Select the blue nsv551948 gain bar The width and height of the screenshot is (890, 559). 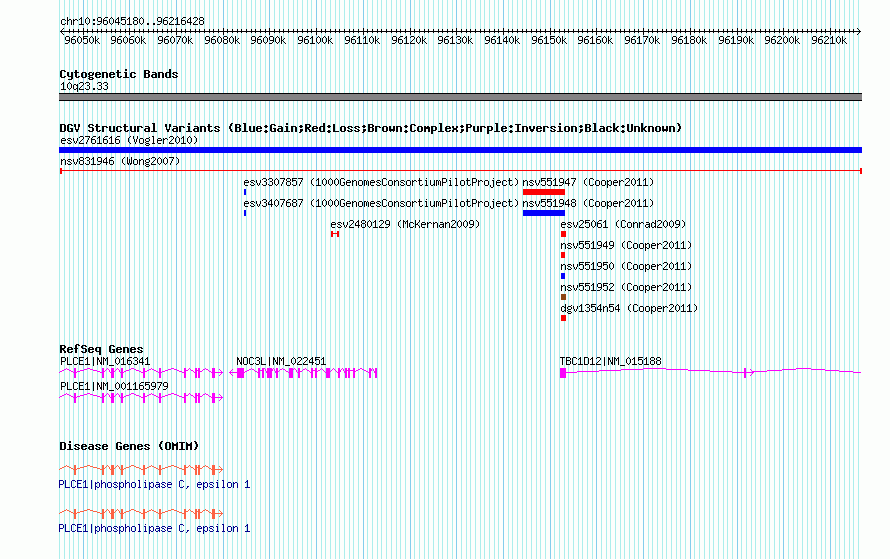(x=544, y=213)
